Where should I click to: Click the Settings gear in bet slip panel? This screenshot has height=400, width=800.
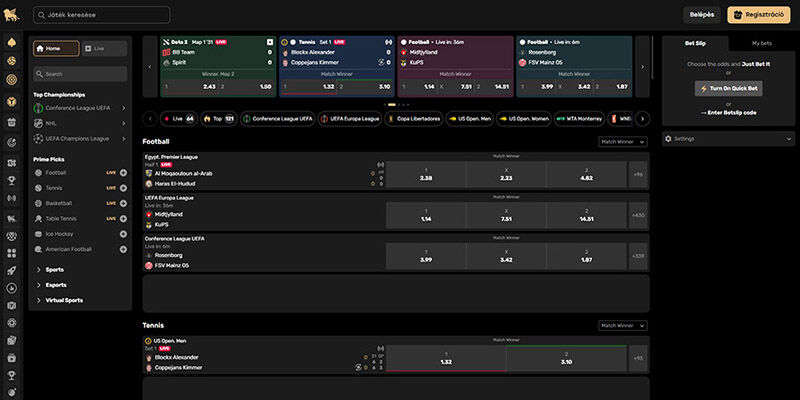[669, 139]
